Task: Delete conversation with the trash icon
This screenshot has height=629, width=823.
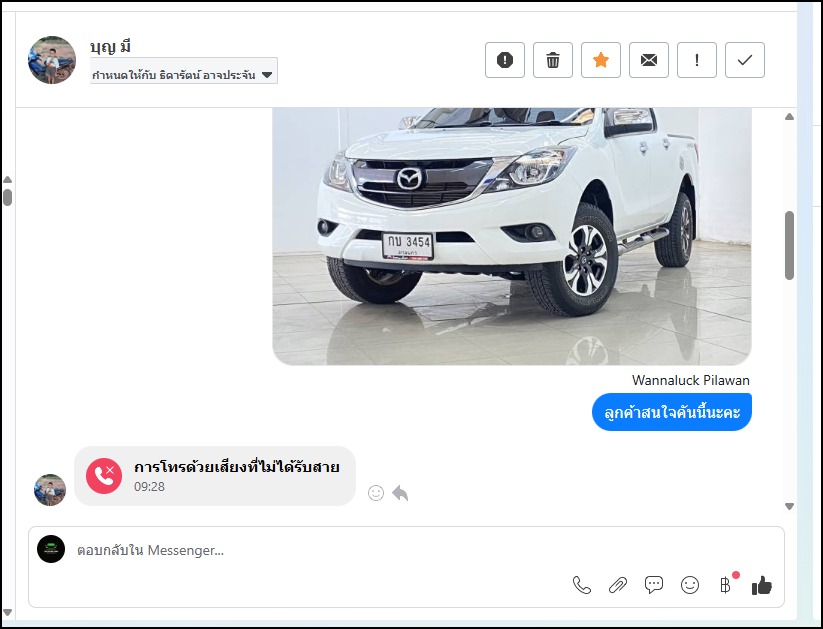Action: pos(553,60)
